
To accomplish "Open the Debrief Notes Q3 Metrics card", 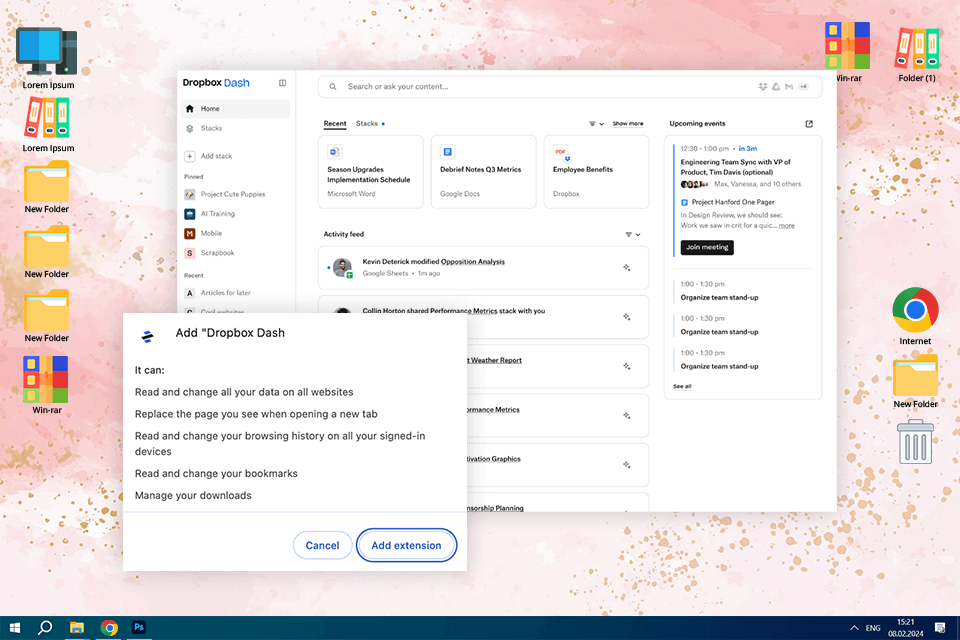I will point(483,172).
